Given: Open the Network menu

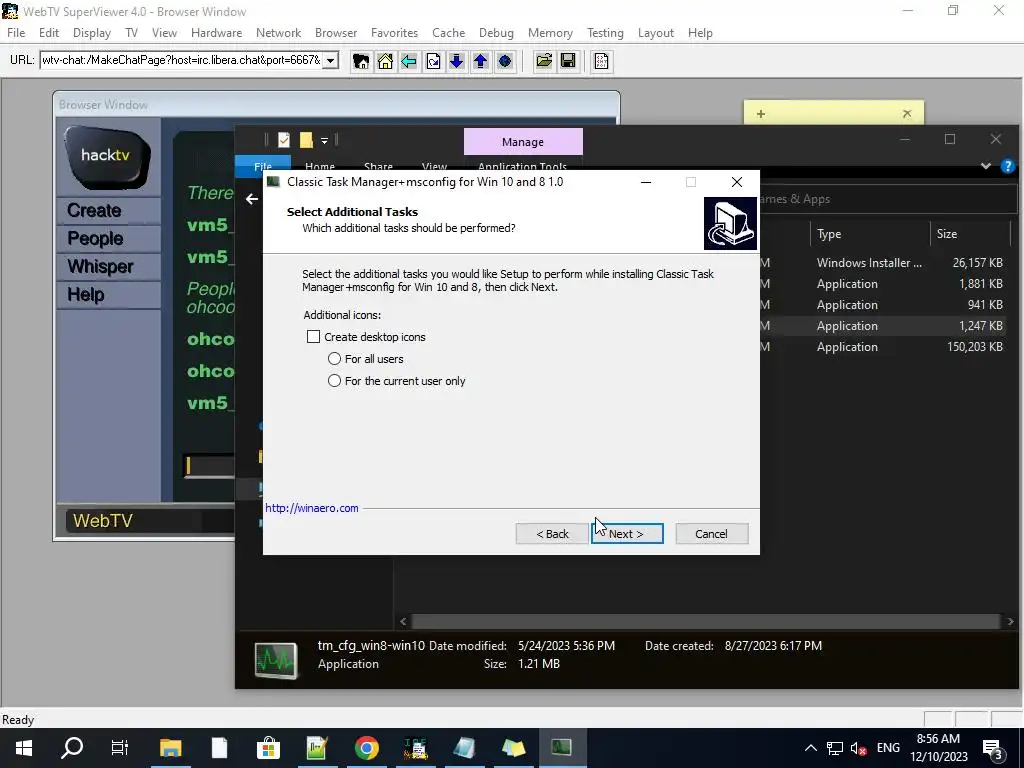Looking at the screenshot, I should (278, 33).
